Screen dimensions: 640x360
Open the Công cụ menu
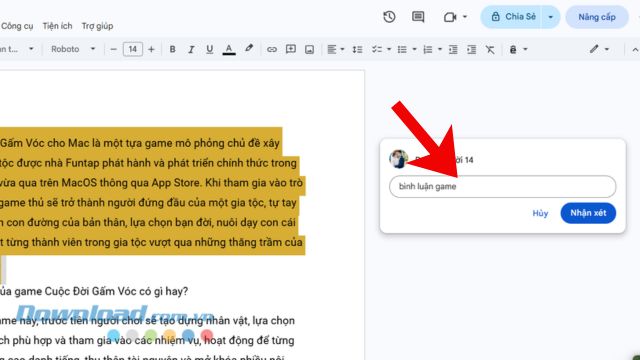coord(17,26)
